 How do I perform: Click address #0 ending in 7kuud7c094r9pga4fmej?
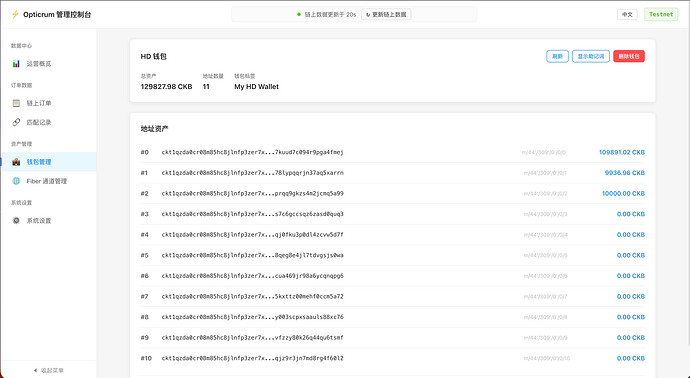click(253, 152)
